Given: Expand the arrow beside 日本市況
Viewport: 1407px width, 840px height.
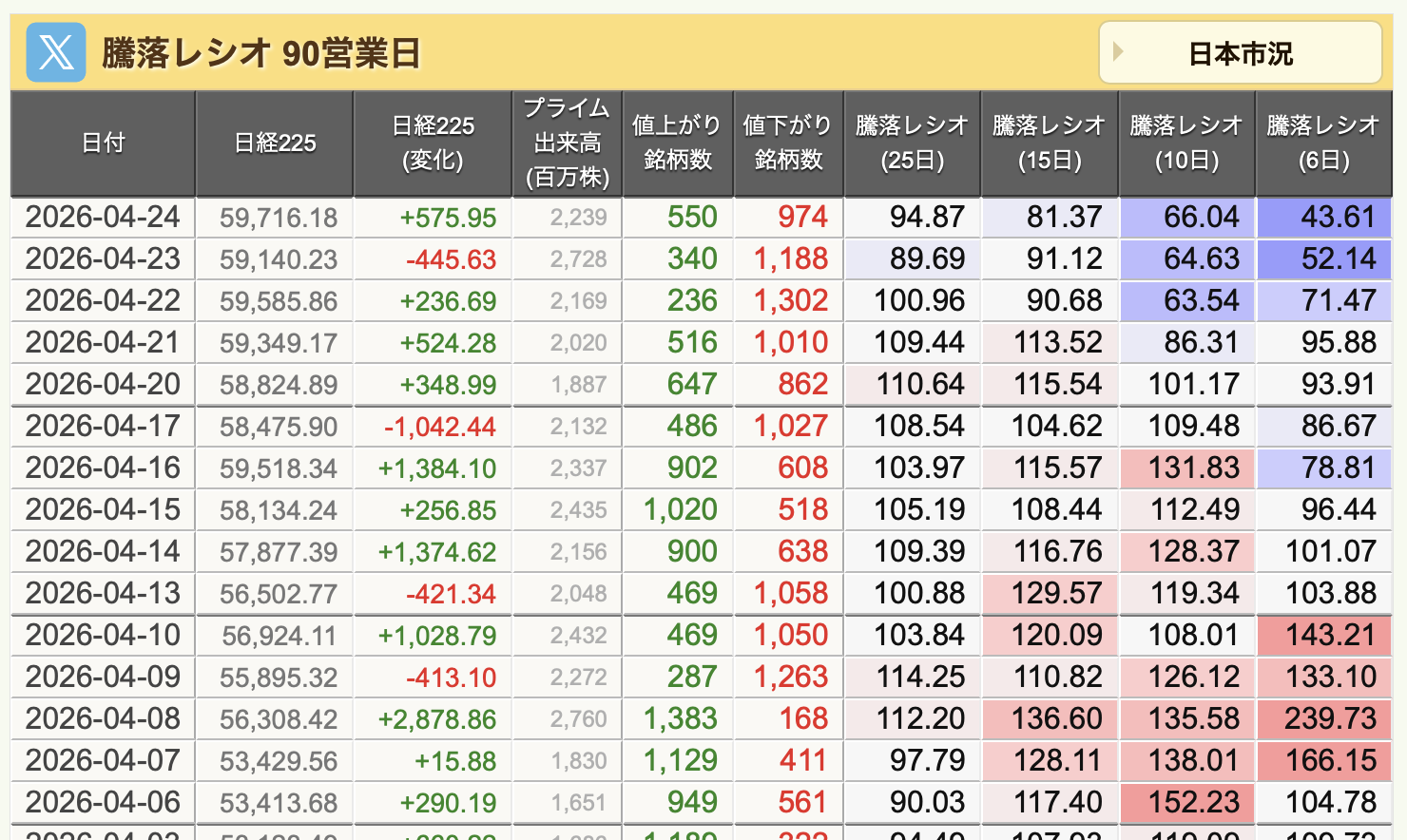Looking at the screenshot, I should 1118,52.
